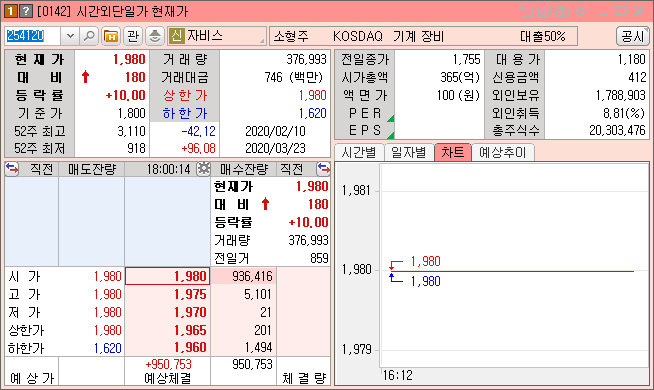Click the 16:12 time label on chart axis
Viewport: 654px width, 390px height.
pos(397,375)
